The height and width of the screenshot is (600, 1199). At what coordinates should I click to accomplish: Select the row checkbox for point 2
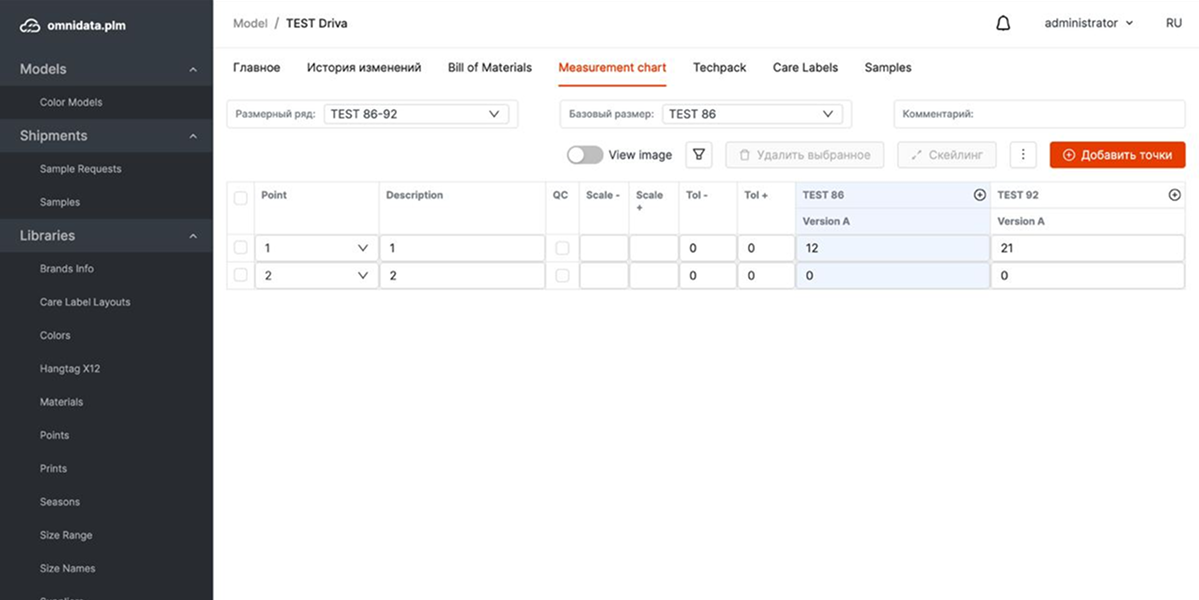pyautogui.click(x=240, y=275)
